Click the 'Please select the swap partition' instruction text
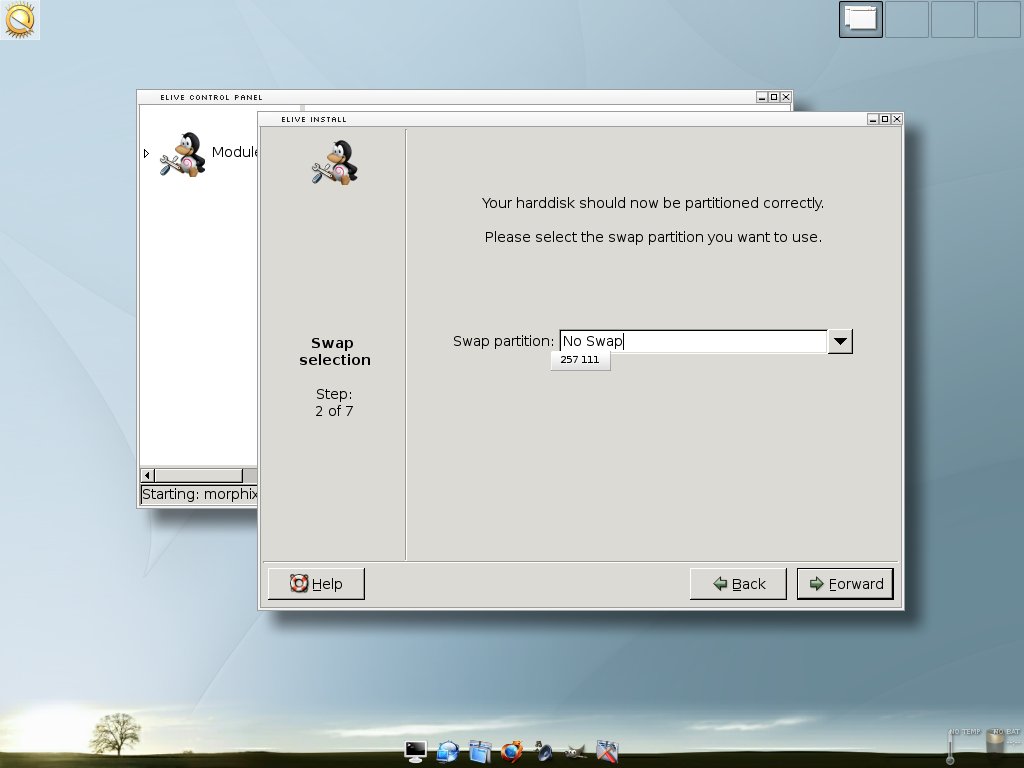The width and height of the screenshot is (1024, 768). (653, 237)
